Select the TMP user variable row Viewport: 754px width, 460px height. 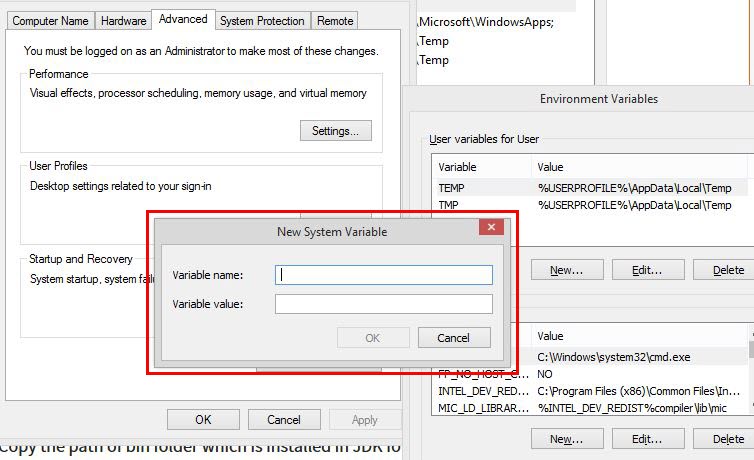[590, 205]
